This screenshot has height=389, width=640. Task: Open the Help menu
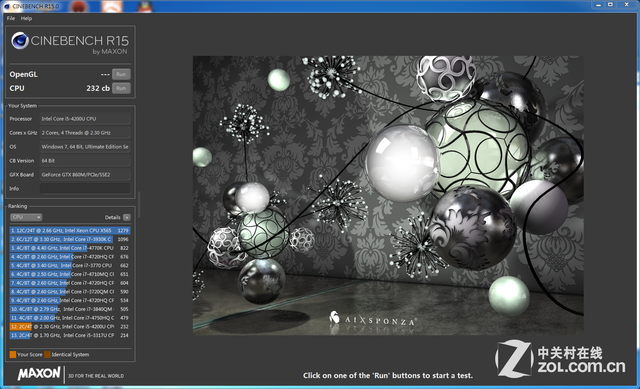(x=26, y=18)
